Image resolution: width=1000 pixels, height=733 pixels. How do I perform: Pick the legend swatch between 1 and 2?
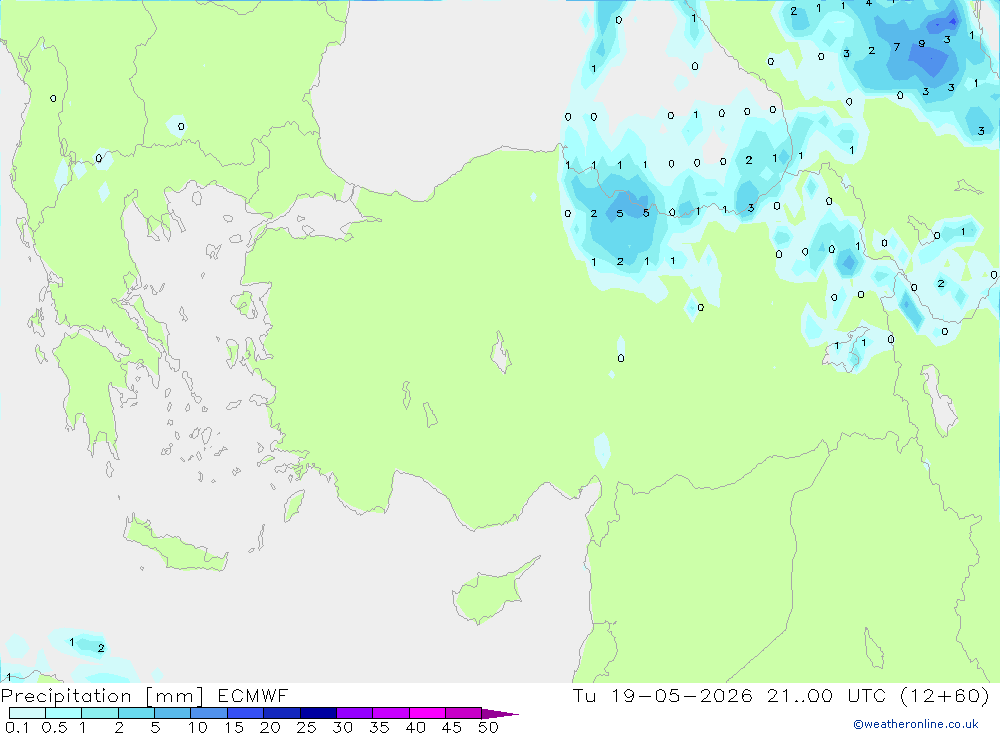tap(100, 713)
